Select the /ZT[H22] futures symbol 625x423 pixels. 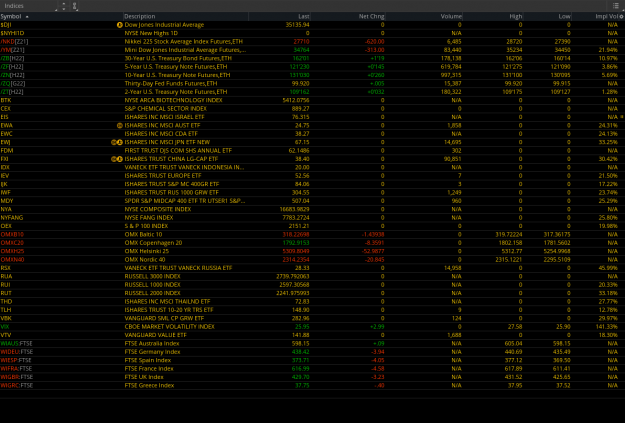click(12, 92)
